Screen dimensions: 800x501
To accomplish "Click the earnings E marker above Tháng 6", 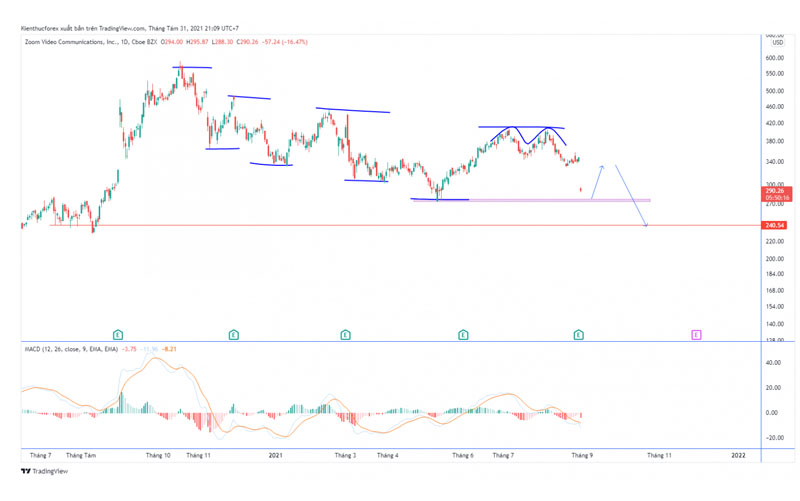I will [x=463, y=335].
